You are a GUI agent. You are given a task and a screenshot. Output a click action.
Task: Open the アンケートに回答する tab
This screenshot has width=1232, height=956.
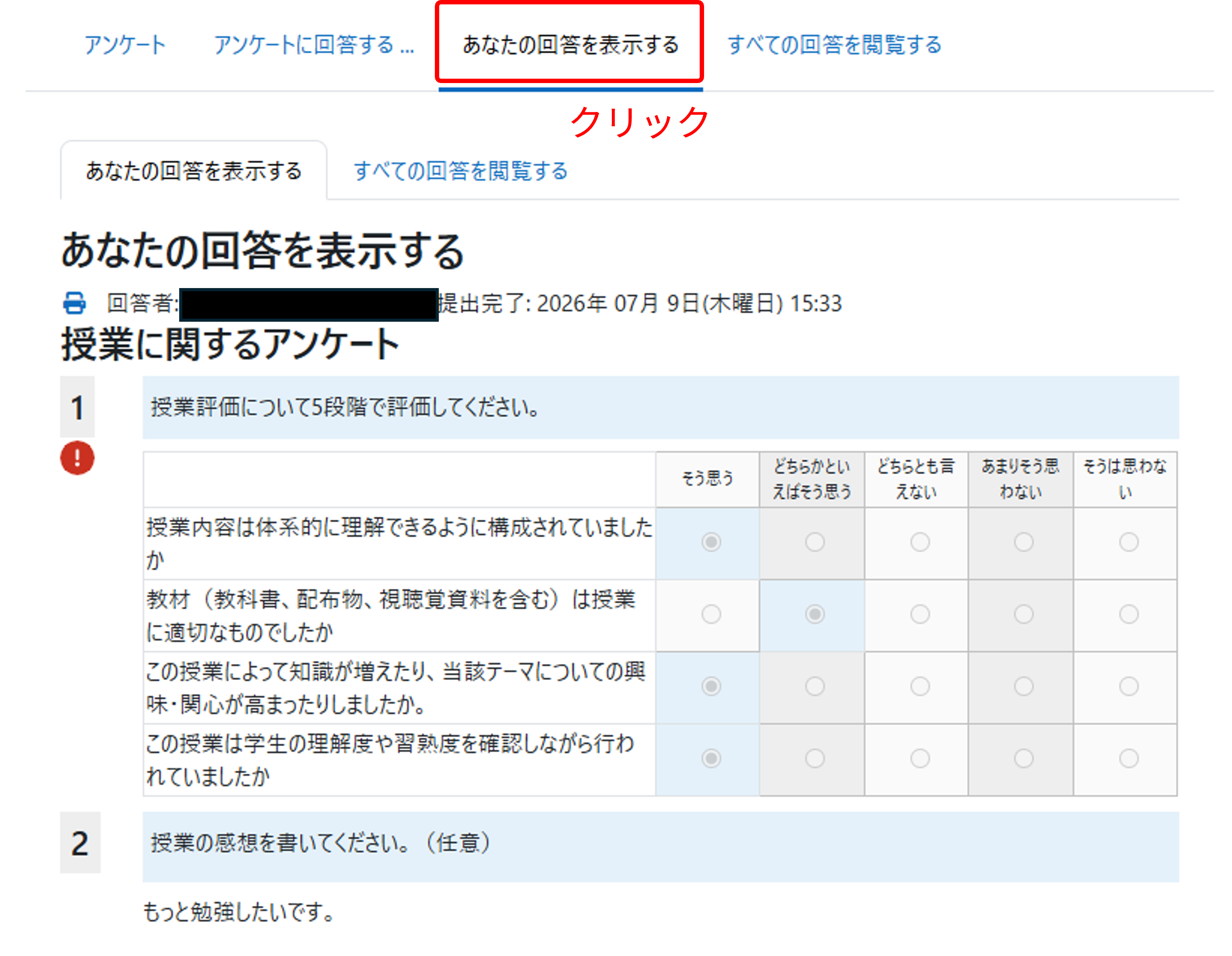click(314, 45)
